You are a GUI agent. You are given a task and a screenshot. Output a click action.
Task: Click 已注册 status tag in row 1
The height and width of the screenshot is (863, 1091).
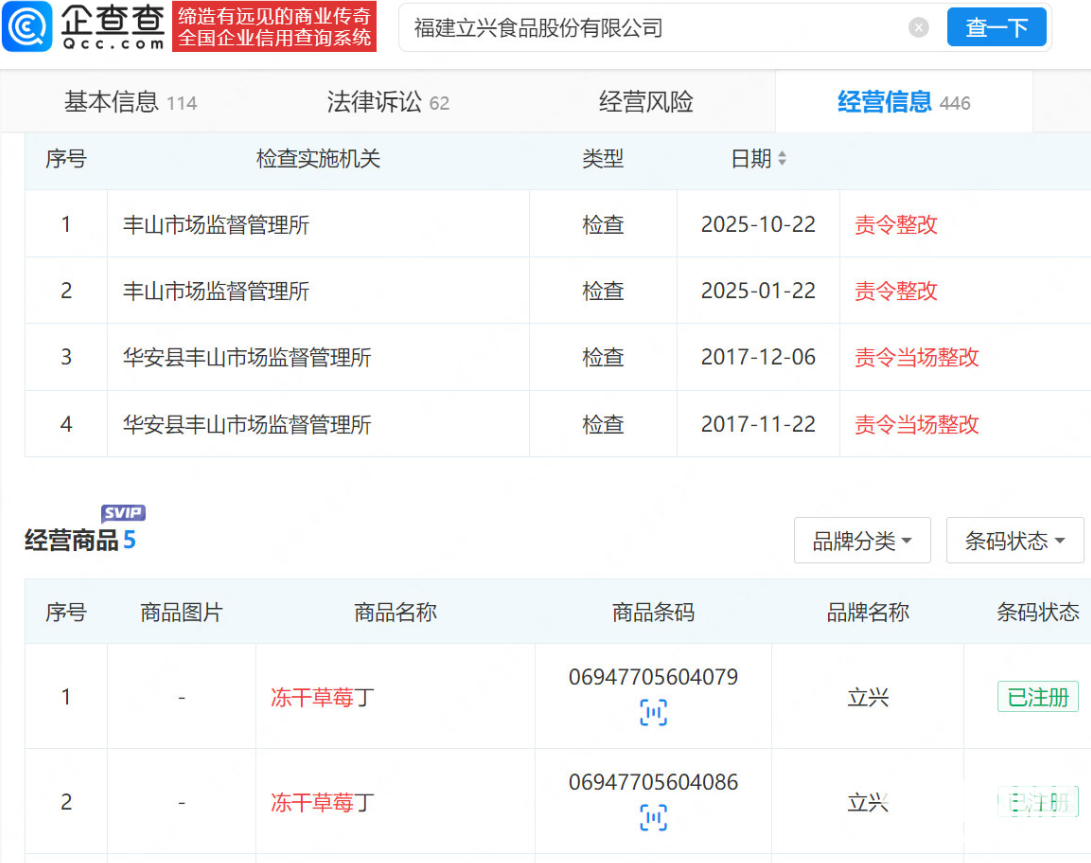pyautogui.click(x=1038, y=697)
